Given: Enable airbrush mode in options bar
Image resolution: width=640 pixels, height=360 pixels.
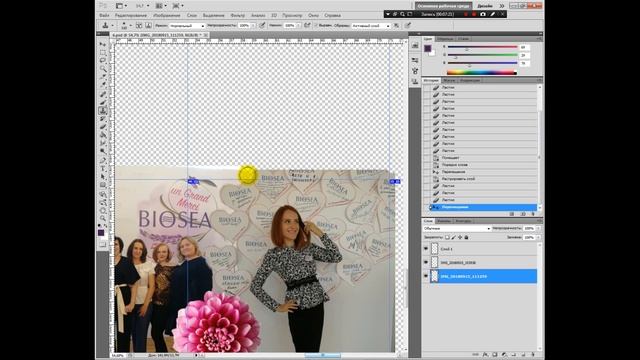Looking at the screenshot, I should [x=307, y=26].
